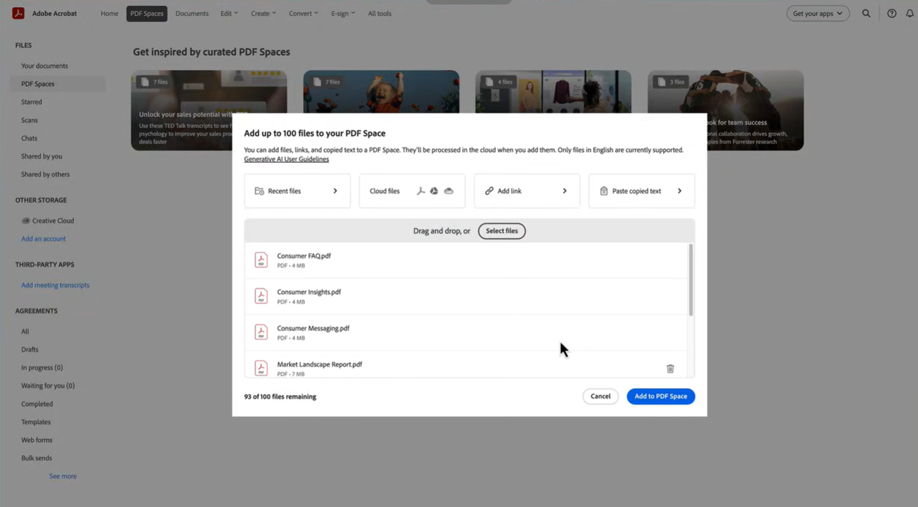Image resolution: width=918 pixels, height=507 pixels.
Task: Click the Consumer FAQ.pdf file icon
Action: click(x=261, y=260)
